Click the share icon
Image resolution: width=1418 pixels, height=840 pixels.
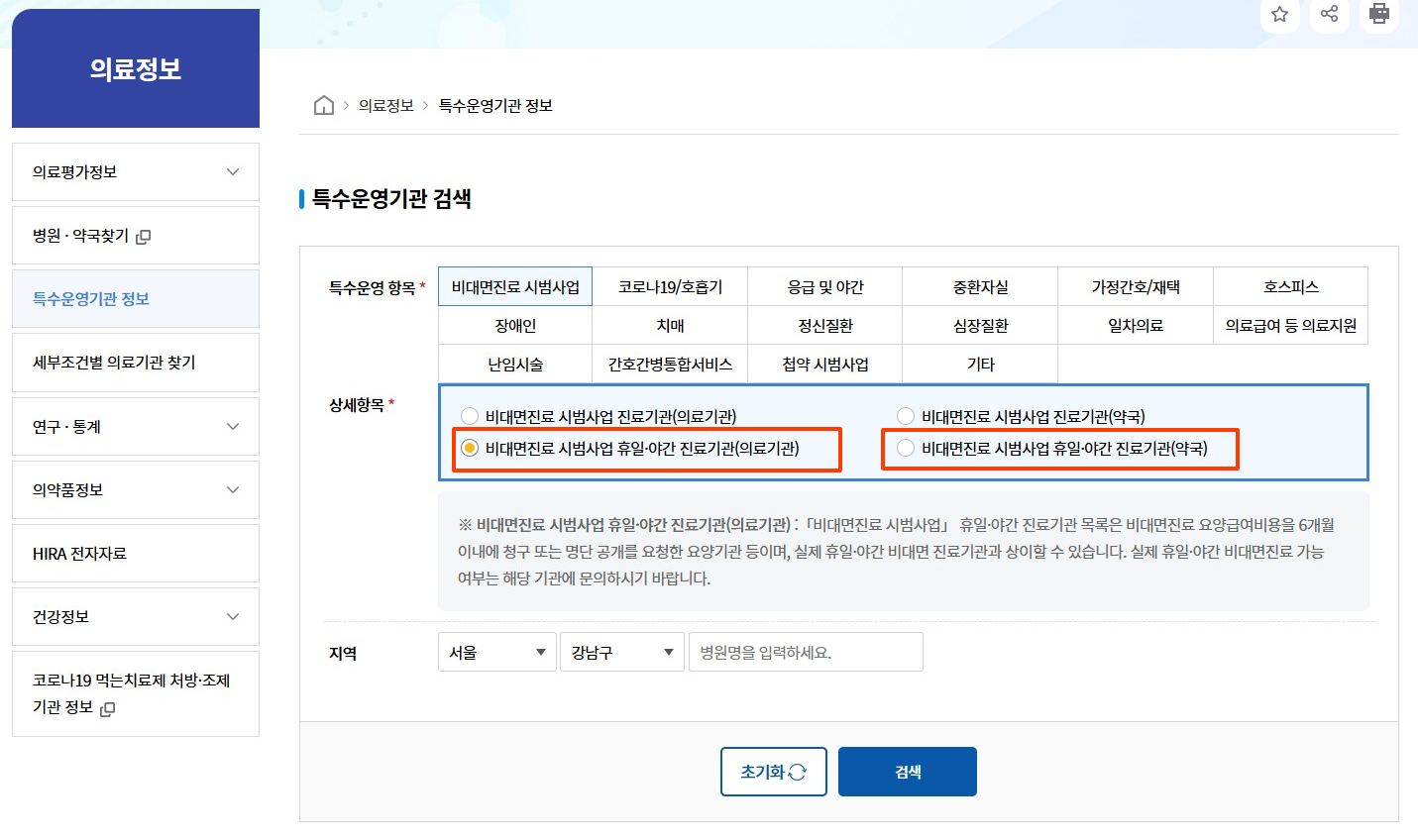point(1330,14)
